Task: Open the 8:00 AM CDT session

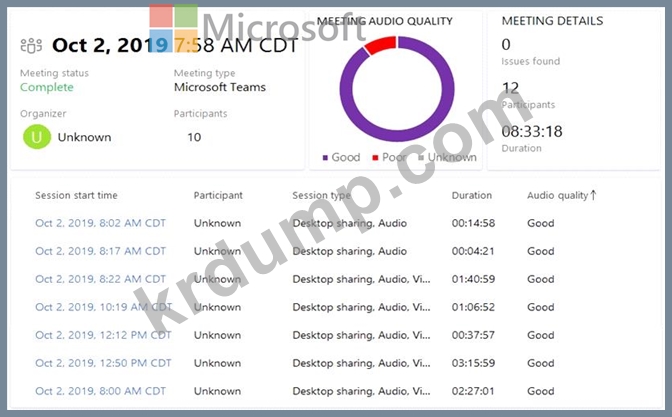Action: [x=100, y=392]
